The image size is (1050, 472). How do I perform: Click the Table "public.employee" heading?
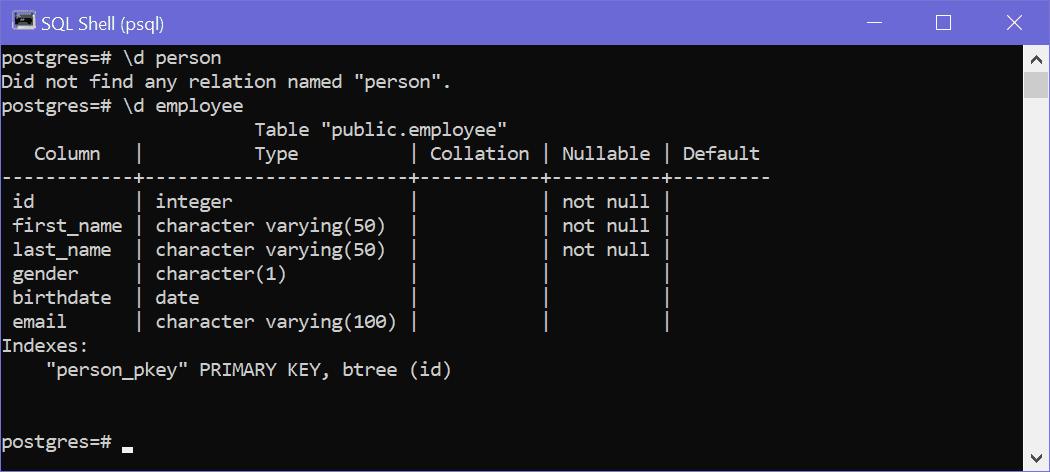pos(380,130)
